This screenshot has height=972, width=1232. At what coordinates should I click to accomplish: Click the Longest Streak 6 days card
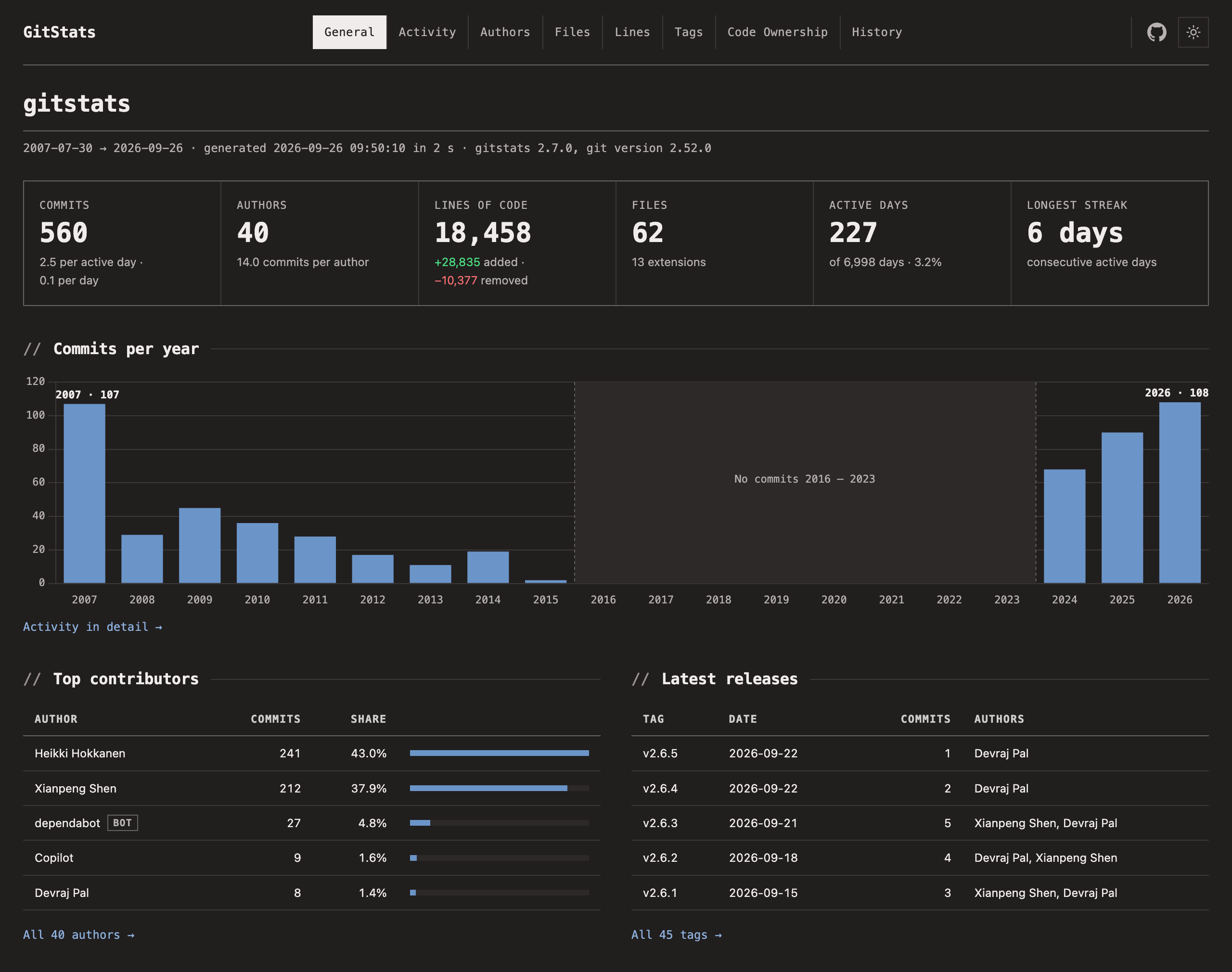pos(1109,243)
